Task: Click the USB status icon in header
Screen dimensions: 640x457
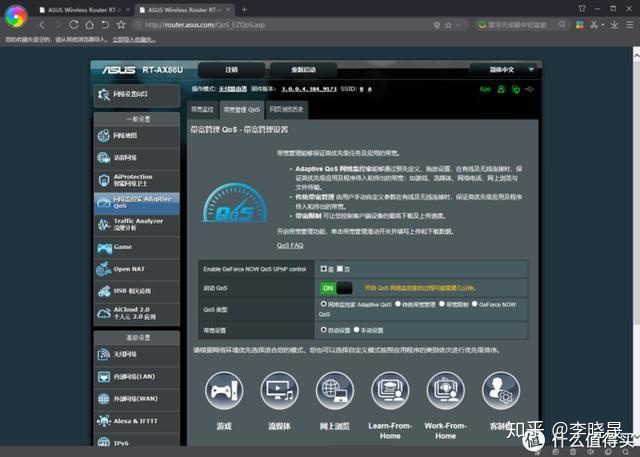Action: click(530, 89)
